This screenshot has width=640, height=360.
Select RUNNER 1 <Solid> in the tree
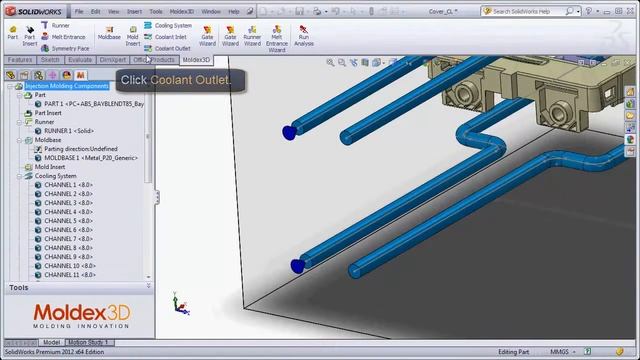(64, 131)
